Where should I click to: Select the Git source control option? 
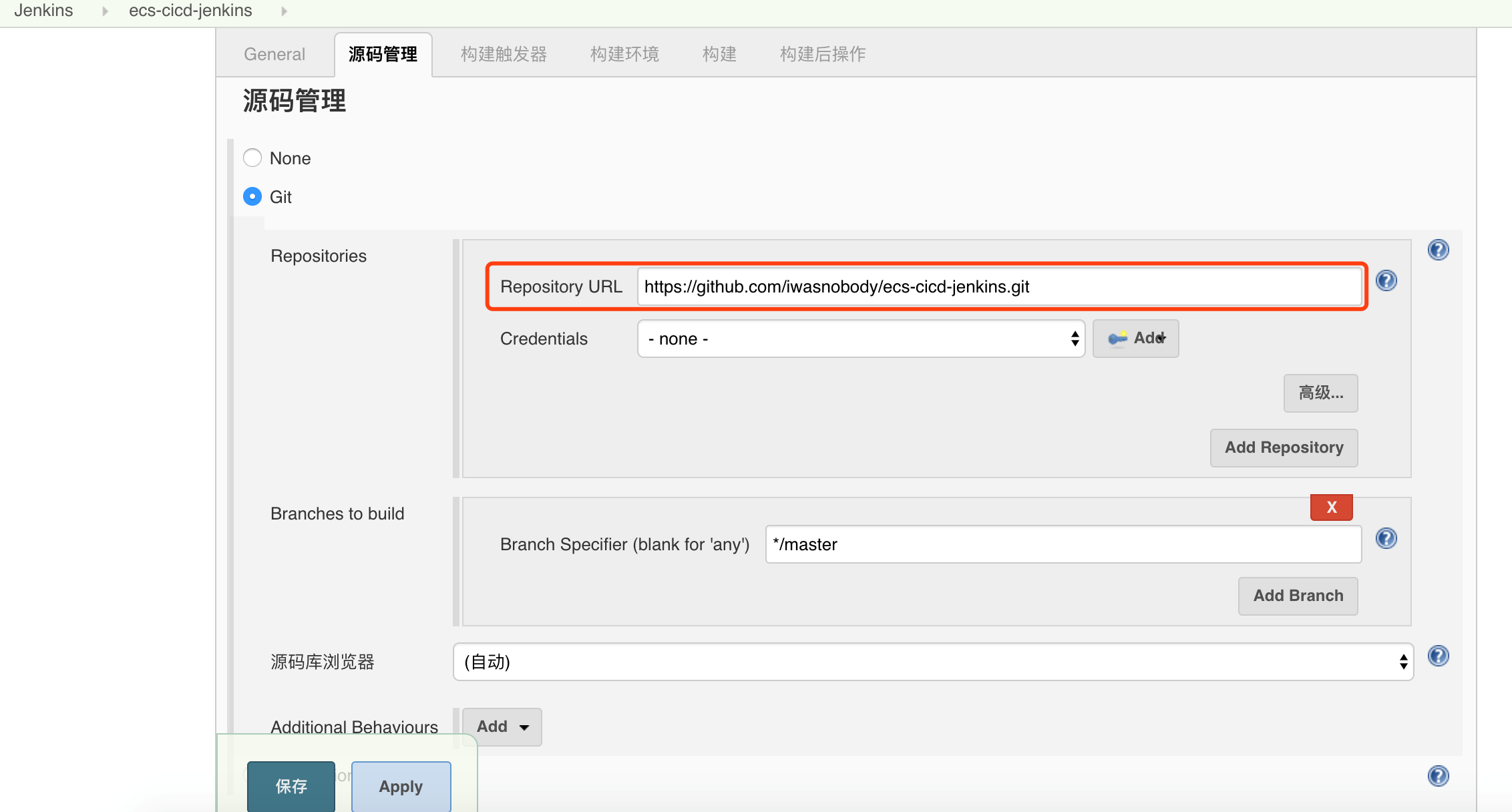(252, 196)
